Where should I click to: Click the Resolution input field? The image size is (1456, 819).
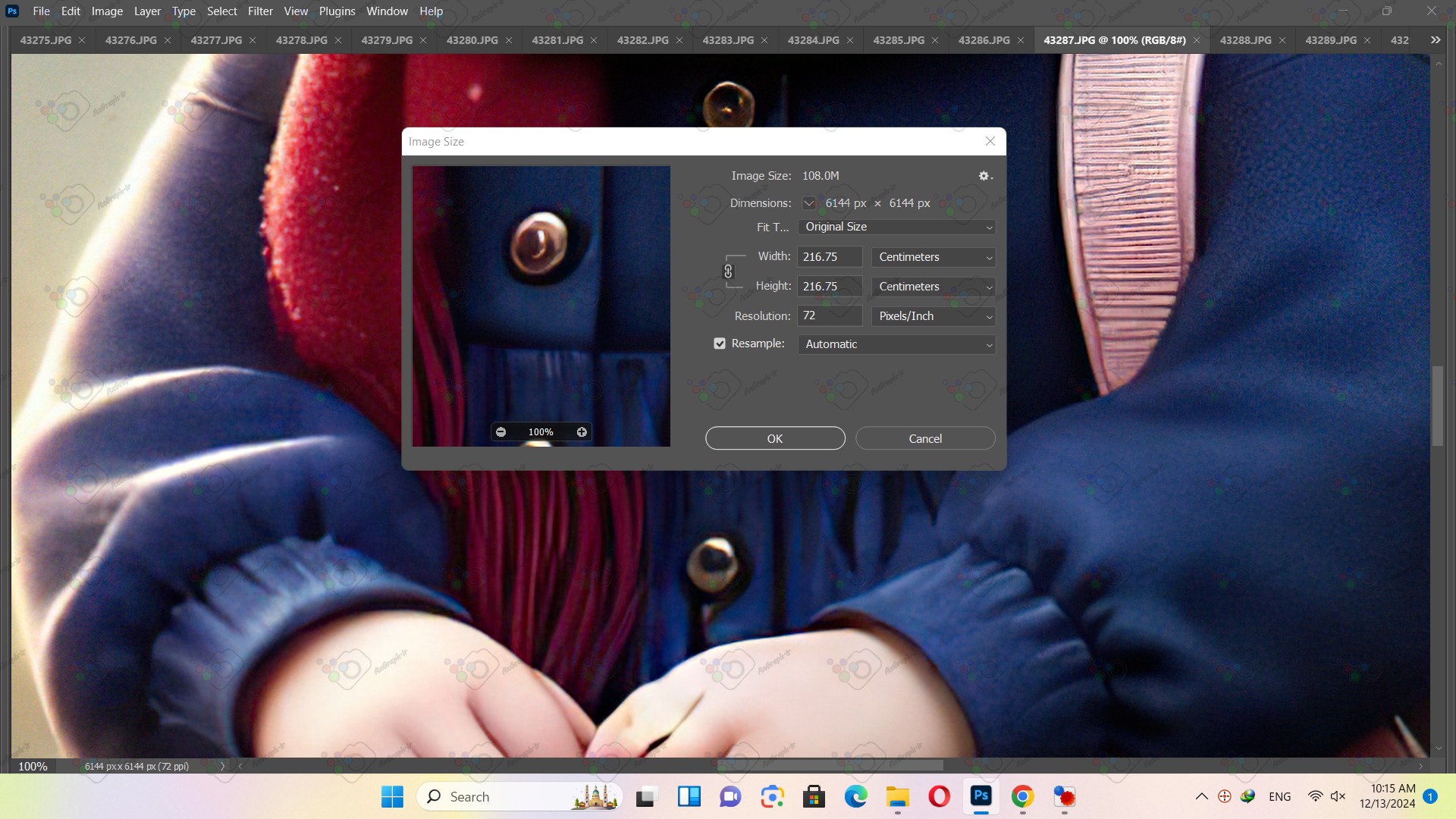tap(830, 316)
